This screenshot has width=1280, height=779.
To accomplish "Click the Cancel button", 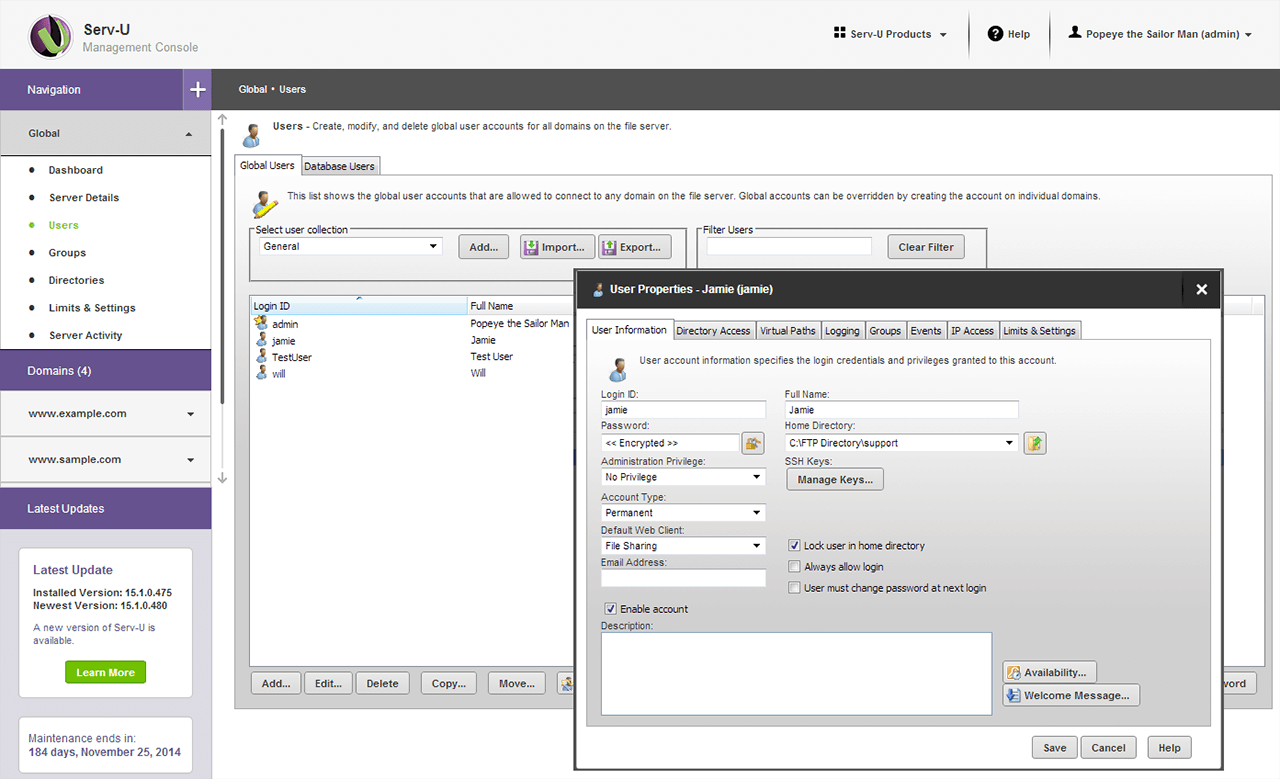I will point(1108,747).
